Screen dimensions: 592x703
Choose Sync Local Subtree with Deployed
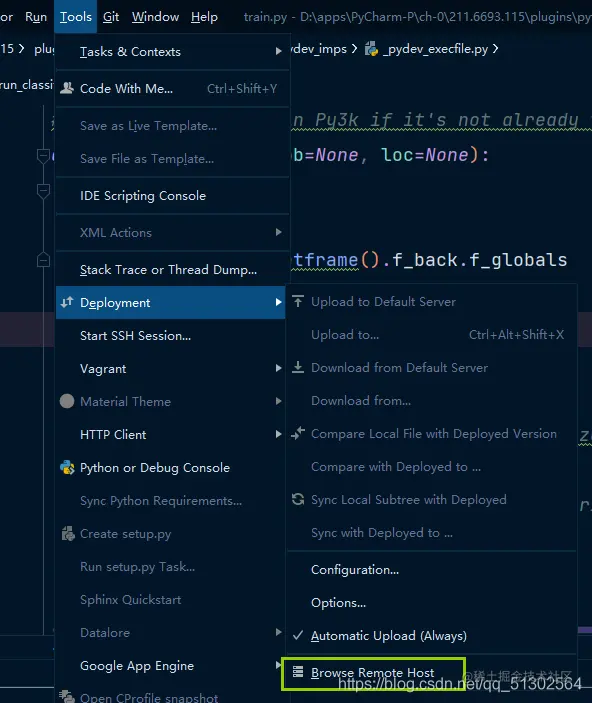coord(431,499)
